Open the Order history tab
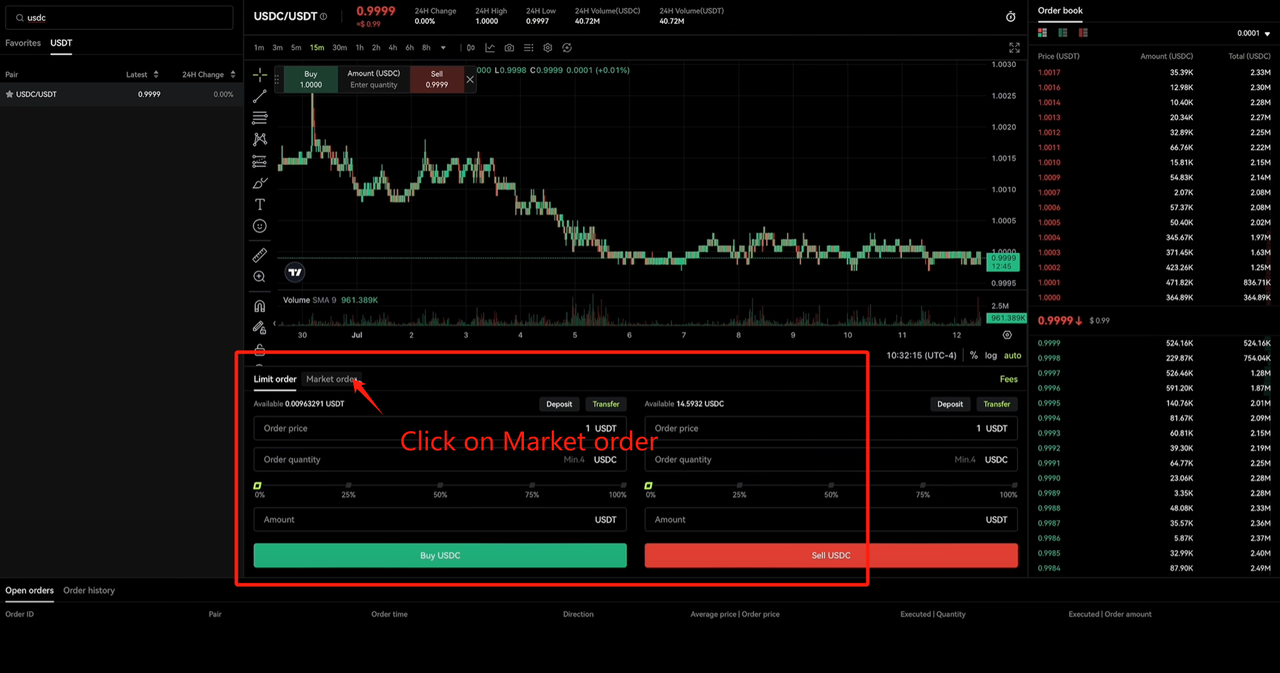 89,591
